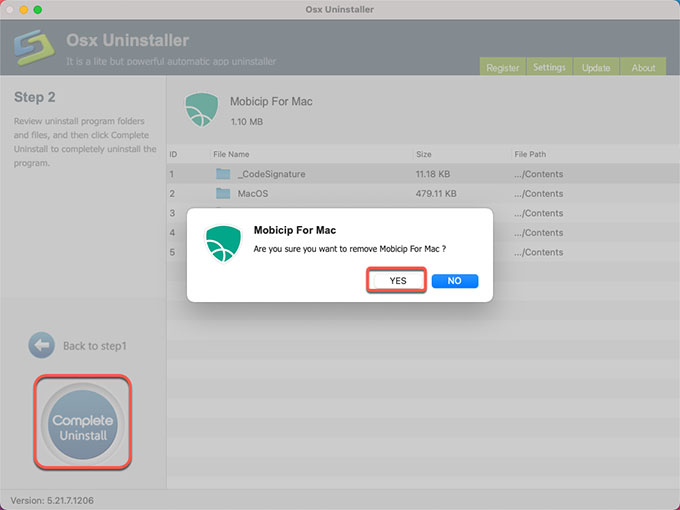The image size is (680, 510).
Task: Click the Mobicip shield icon in header
Action: pos(202,110)
